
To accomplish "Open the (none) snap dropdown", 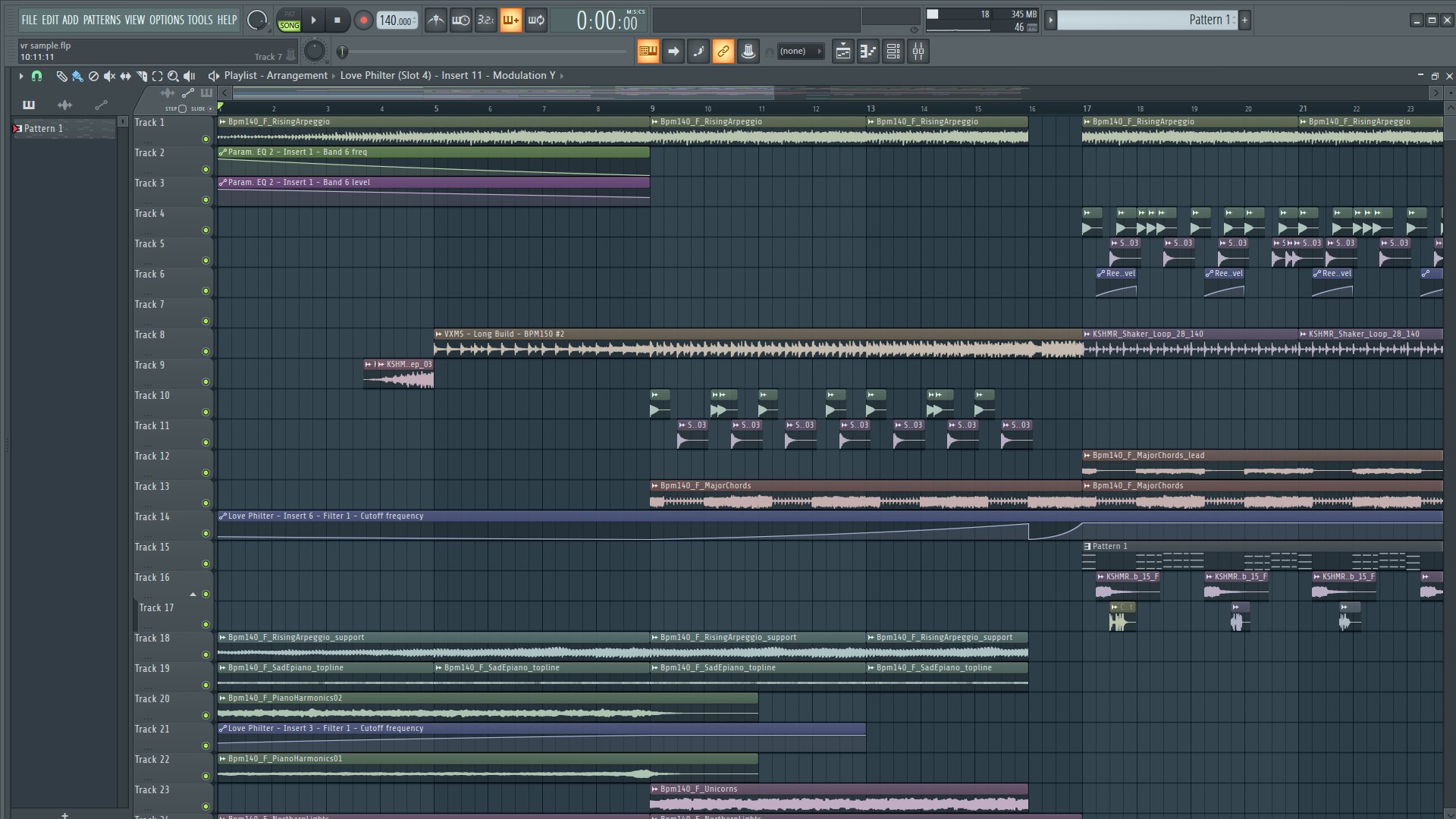I will pos(801,52).
